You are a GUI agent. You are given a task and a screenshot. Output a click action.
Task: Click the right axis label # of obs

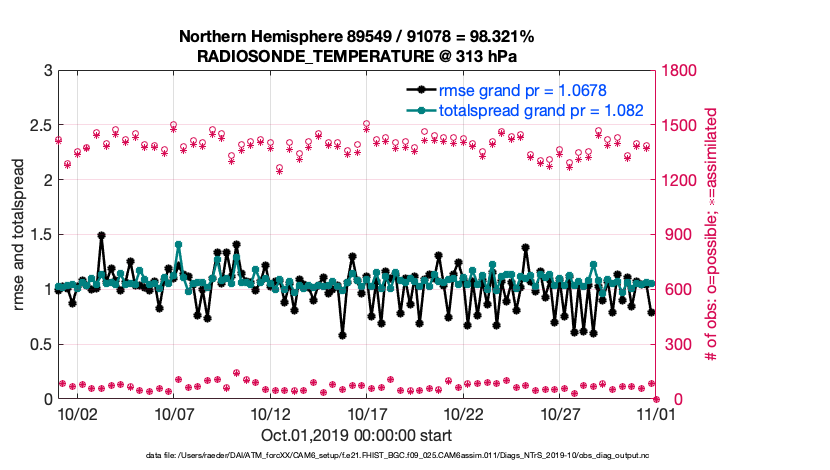point(712,234)
